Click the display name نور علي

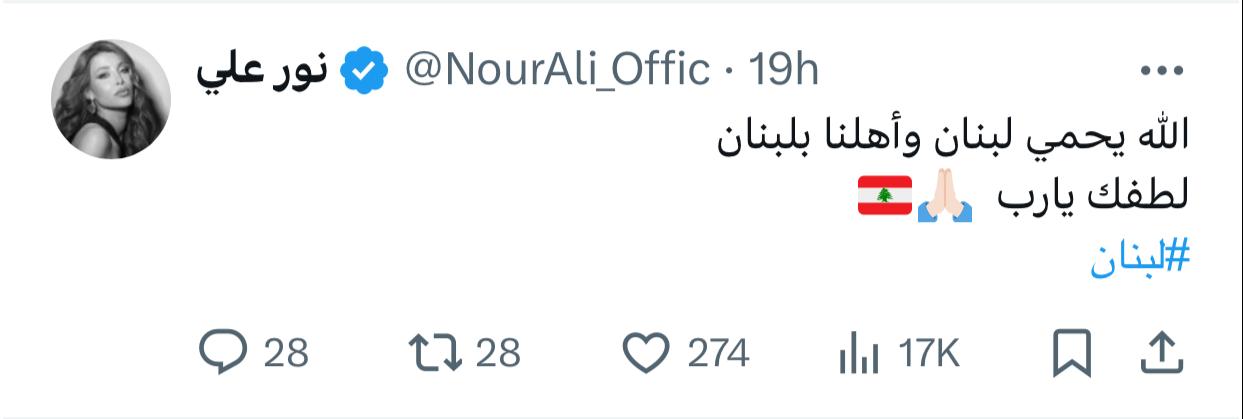pos(264,71)
